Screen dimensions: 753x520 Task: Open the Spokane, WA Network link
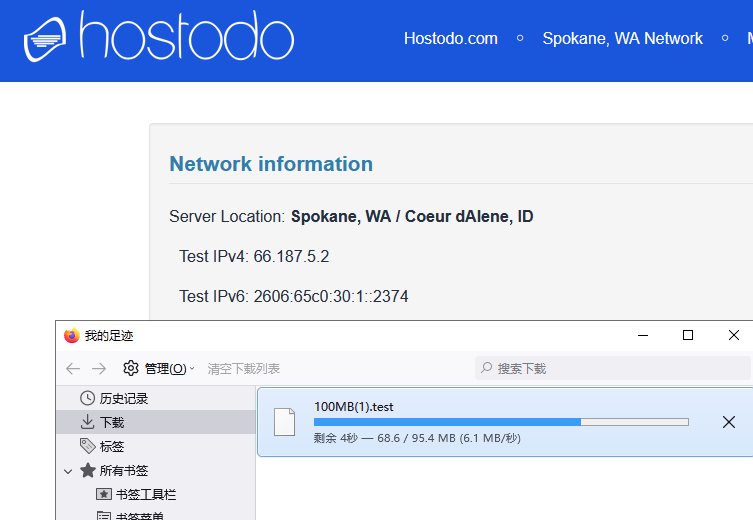click(622, 38)
